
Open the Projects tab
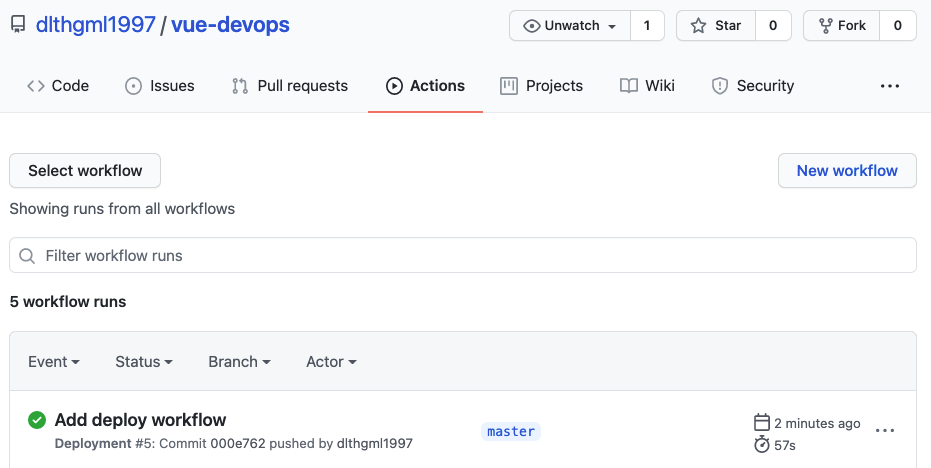pos(542,86)
